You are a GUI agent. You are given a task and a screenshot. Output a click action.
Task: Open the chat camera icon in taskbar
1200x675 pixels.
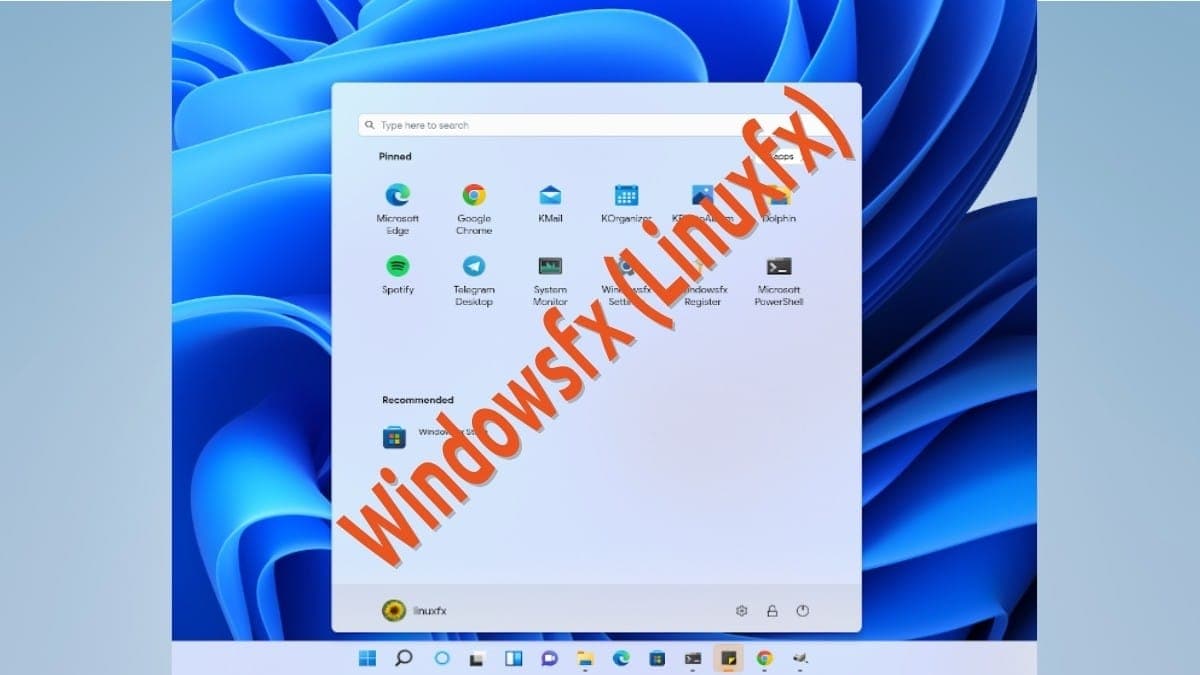[x=549, y=658]
